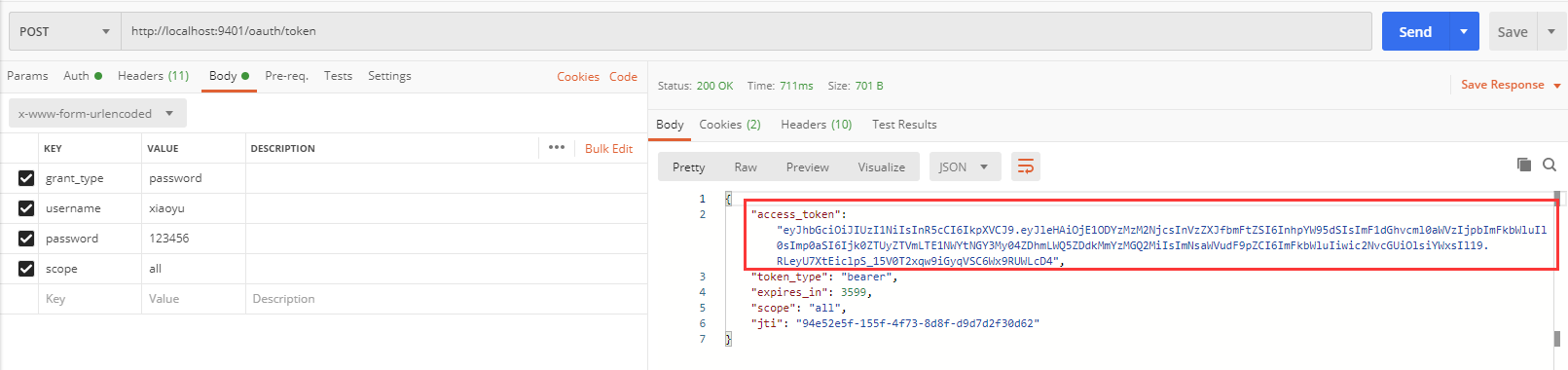Image resolution: width=1568 pixels, height=370 pixels.
Task: Click the Bulk Edit link
Action: (x=608, y=149)
